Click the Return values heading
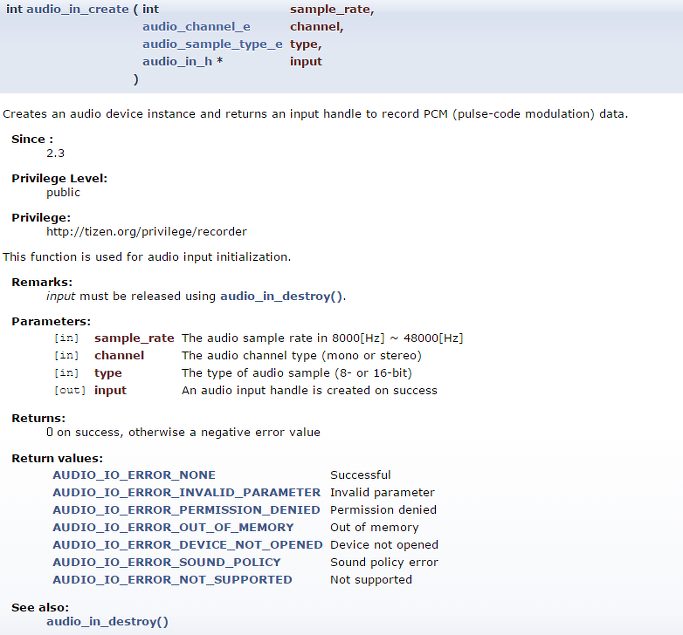Image resolution: width=683 pixels, height=635 pixels. (x=57, y=459)
